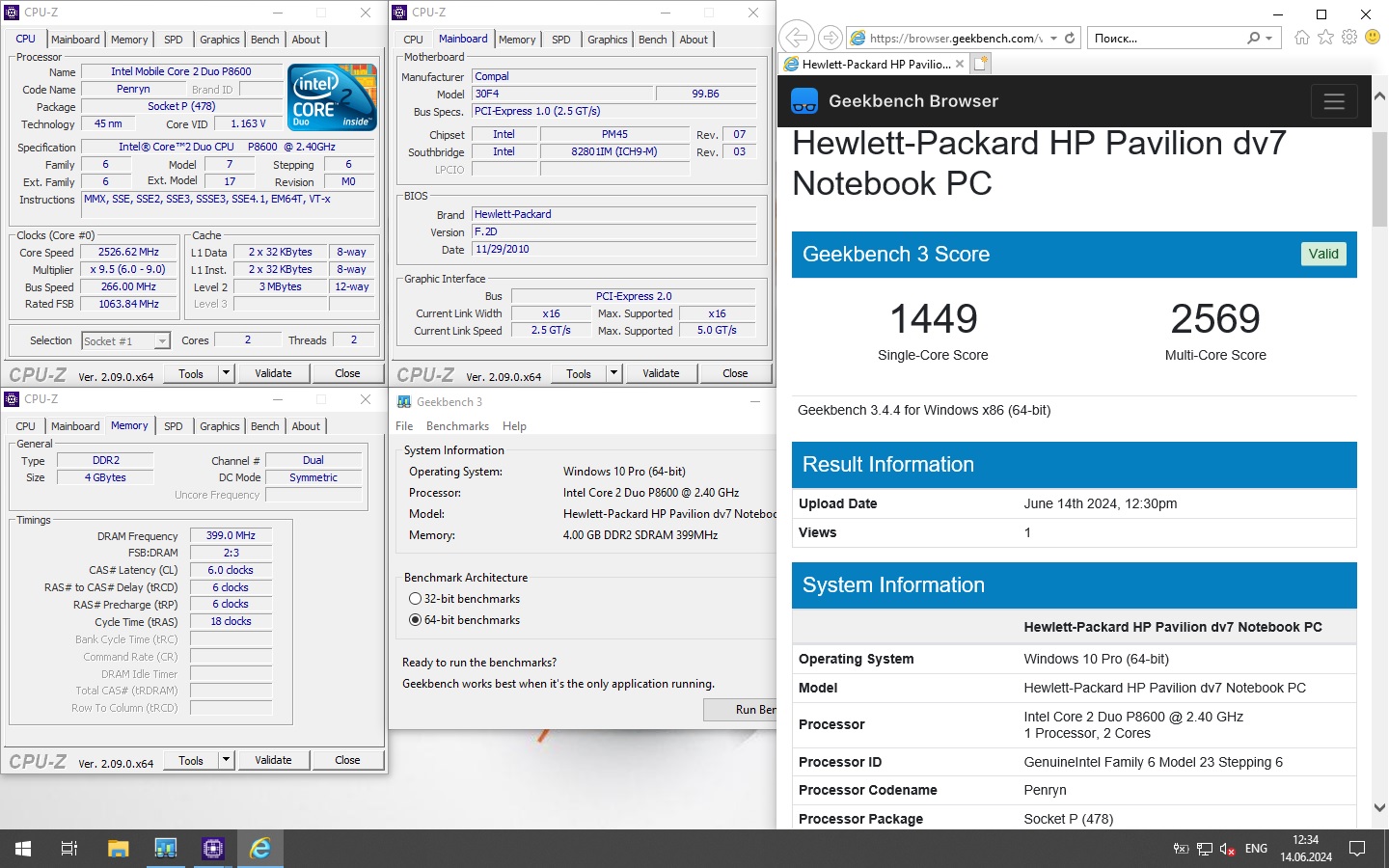Viewport: 1389px width, 868px height.
Task: Refresh the Geekbench browser page
Action: pos(1070,38)
